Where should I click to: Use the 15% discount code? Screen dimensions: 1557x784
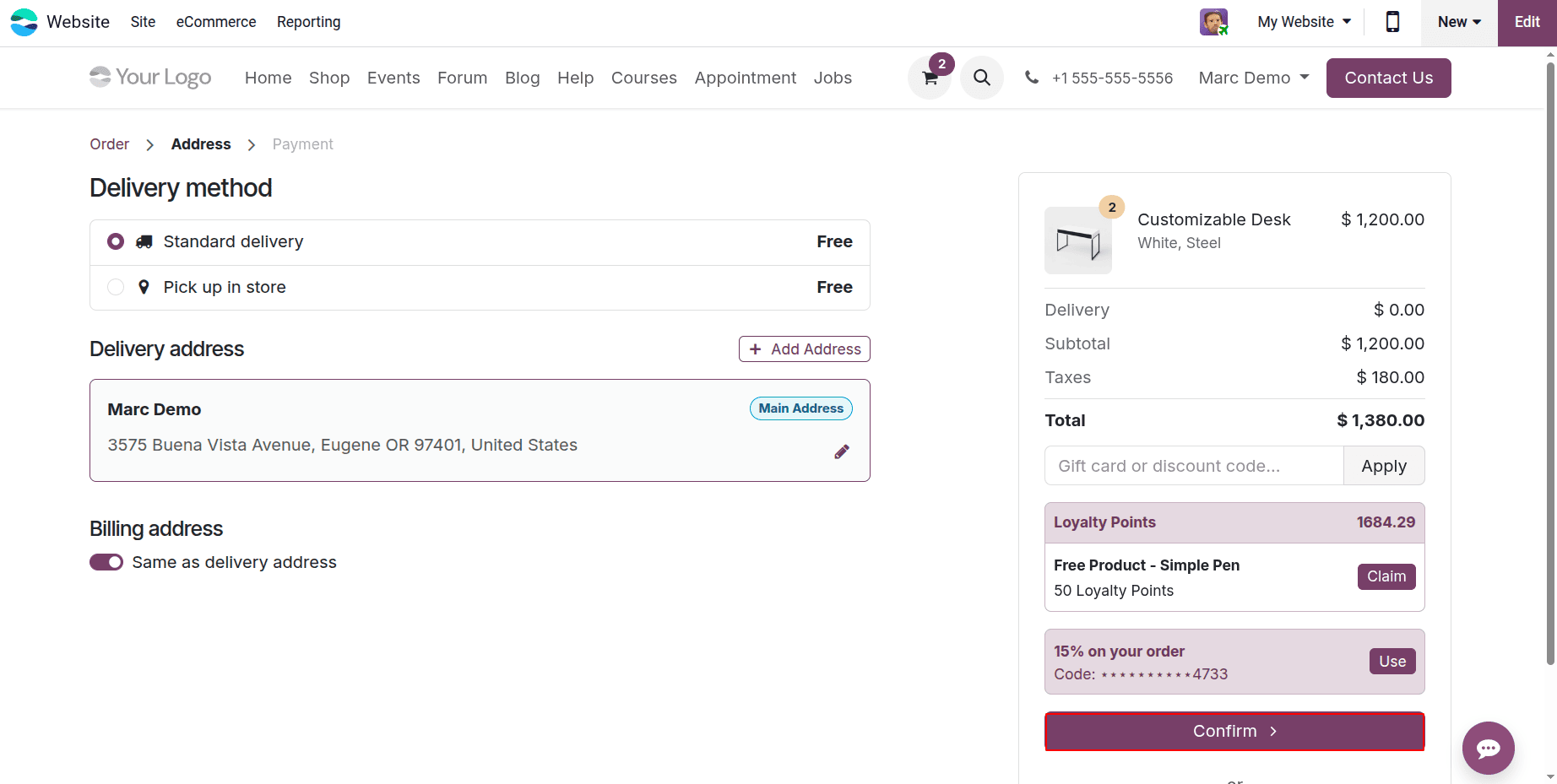pyautogui.click(x=1392, y=662)
